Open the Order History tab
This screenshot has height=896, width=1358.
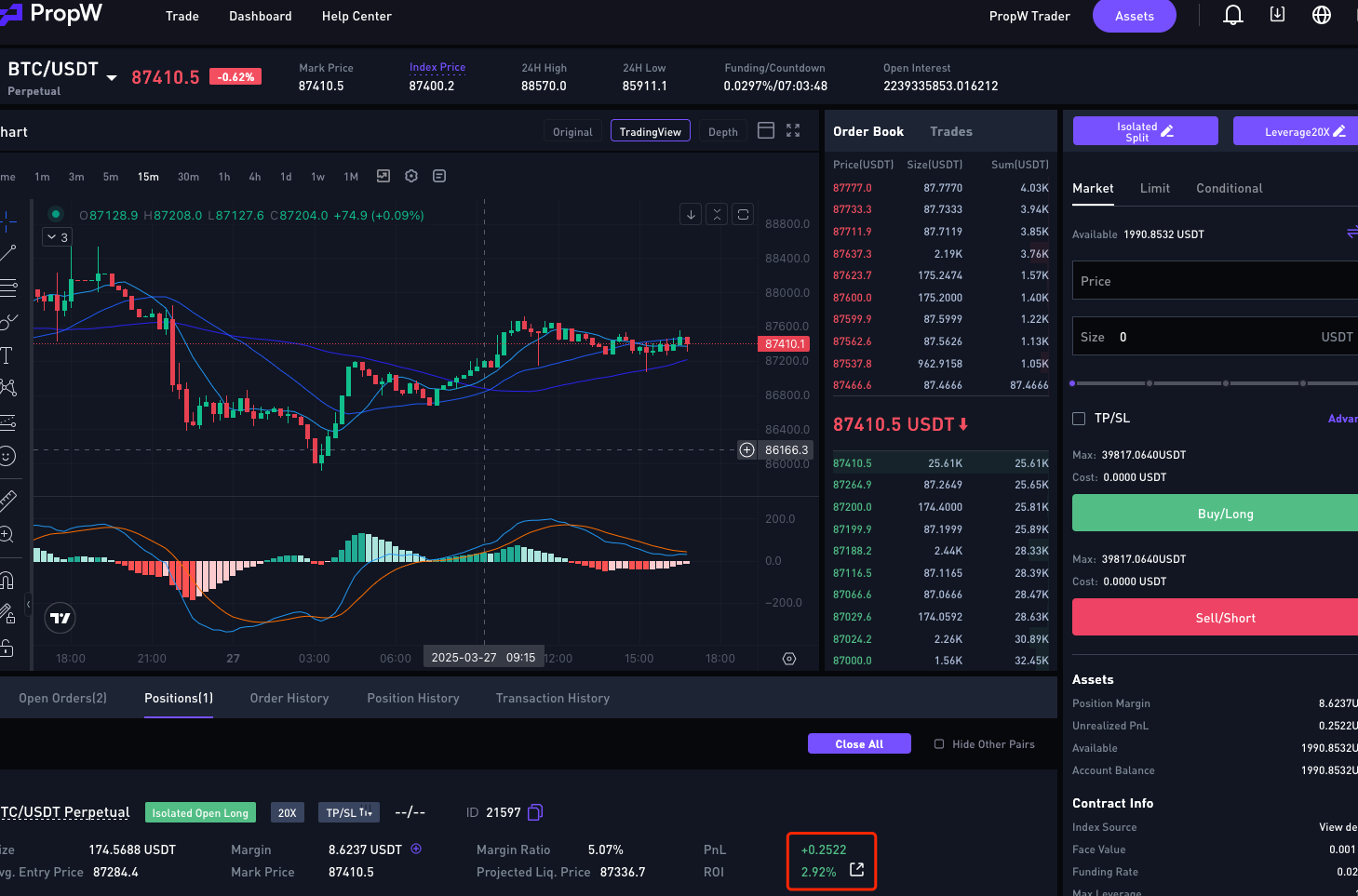(289, 698)
